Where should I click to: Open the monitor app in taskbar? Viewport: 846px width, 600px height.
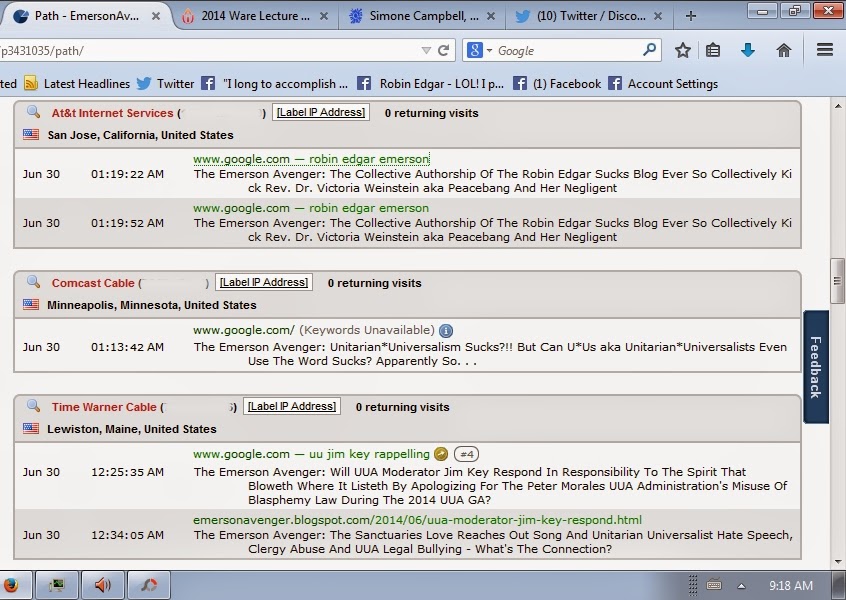point(57,585)
